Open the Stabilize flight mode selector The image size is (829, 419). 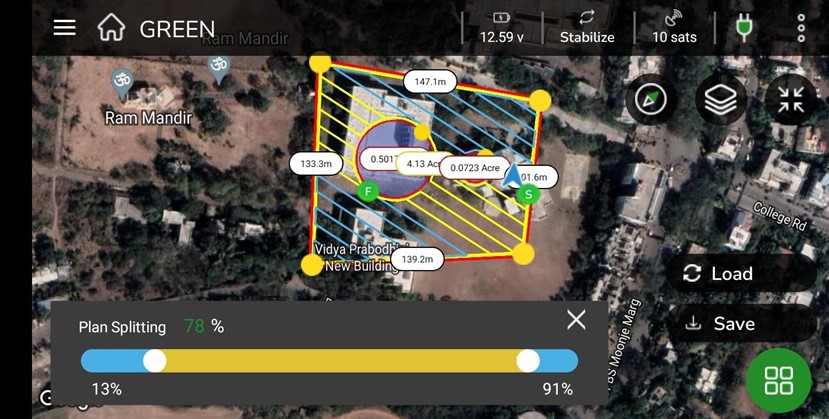coord(587,28)
